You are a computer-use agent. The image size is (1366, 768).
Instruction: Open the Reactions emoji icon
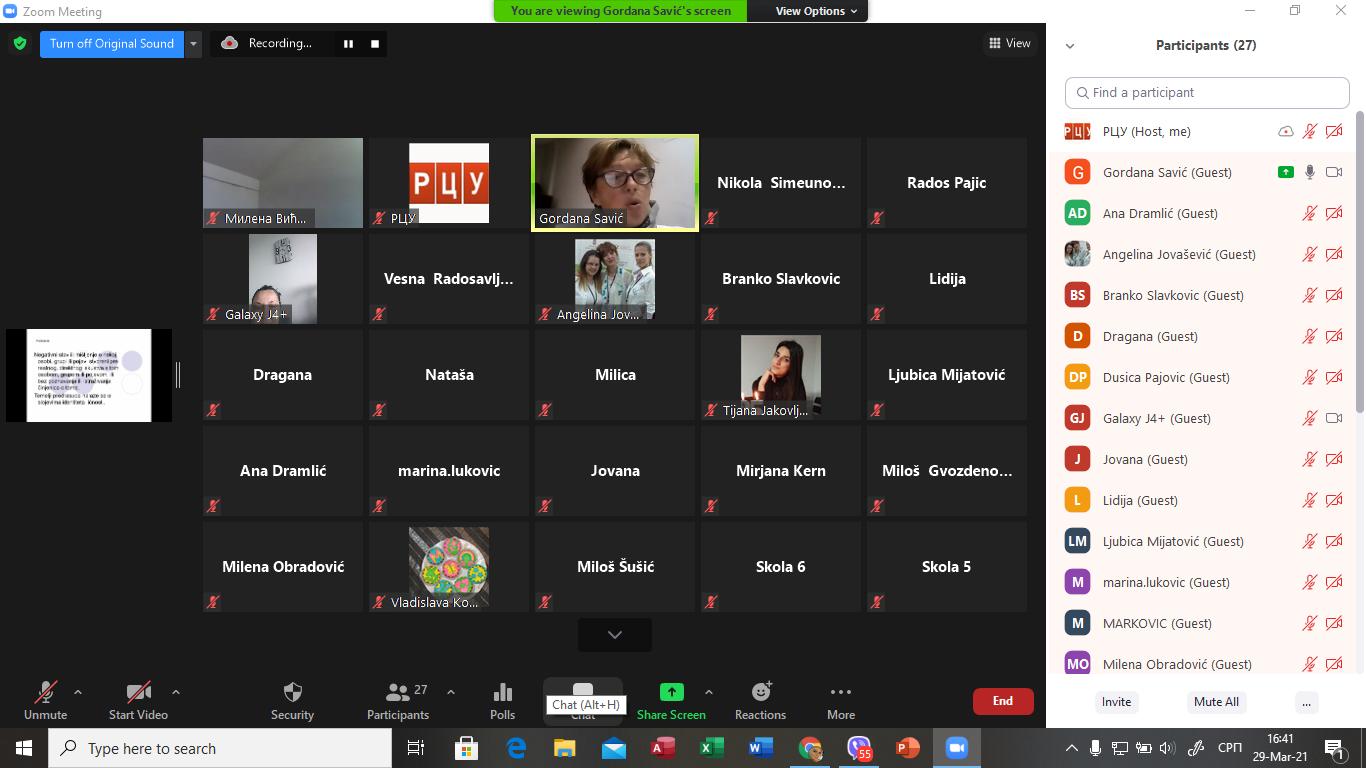[760, 692]
